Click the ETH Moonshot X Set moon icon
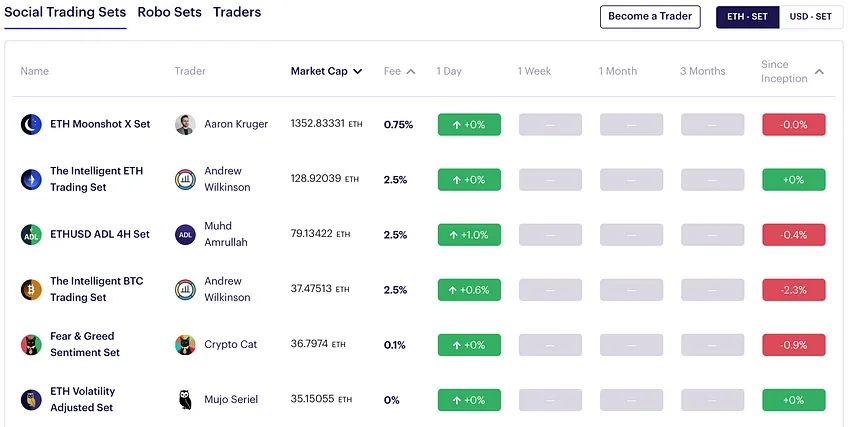The image size is (848, 427). pyautogui.click(x=31, y=124)
